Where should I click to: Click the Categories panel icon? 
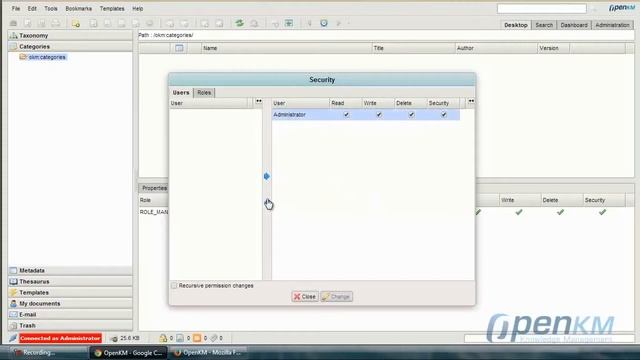(13, 47)
